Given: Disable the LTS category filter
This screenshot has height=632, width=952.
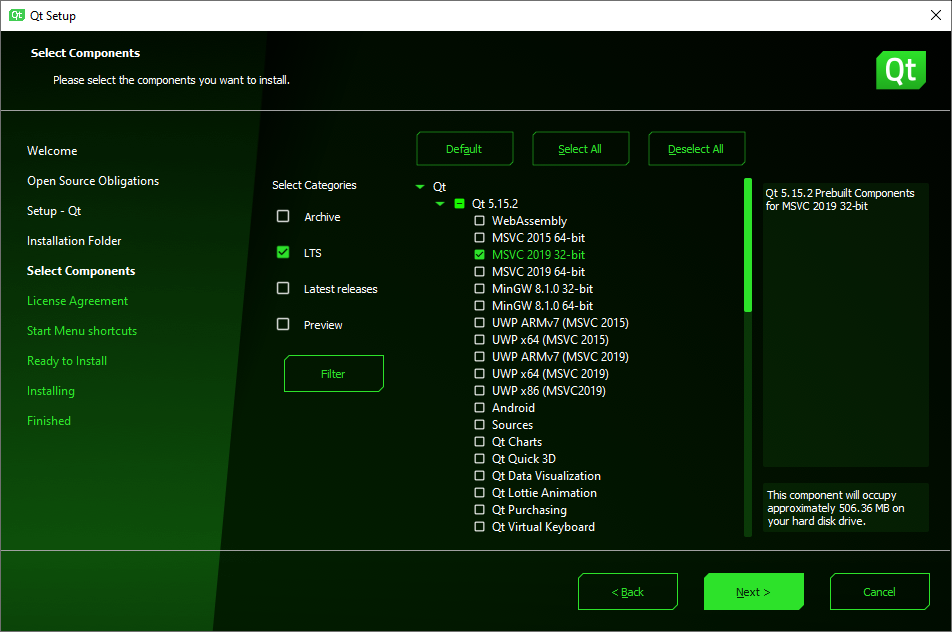Looking at the screenshot, I should [x=283, y=252].
